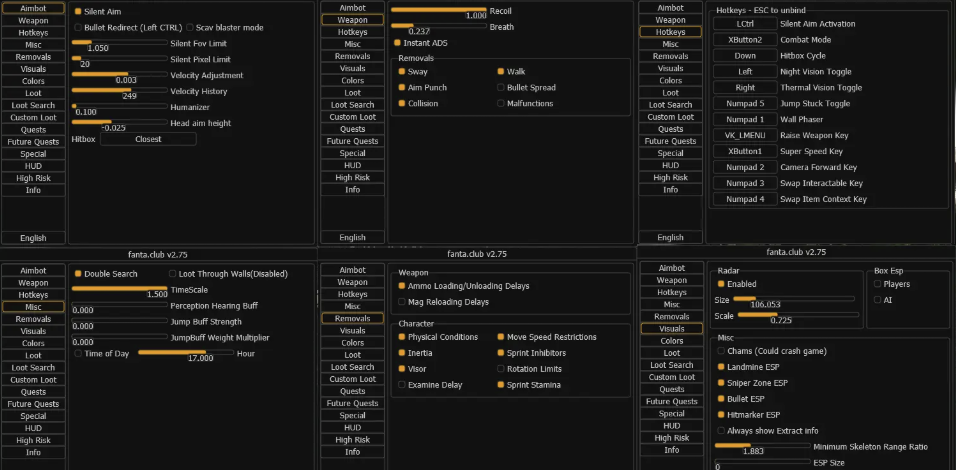Enable Players checkbox under Box Esp
The image size is (956, 470).
(x=877, y=284)
